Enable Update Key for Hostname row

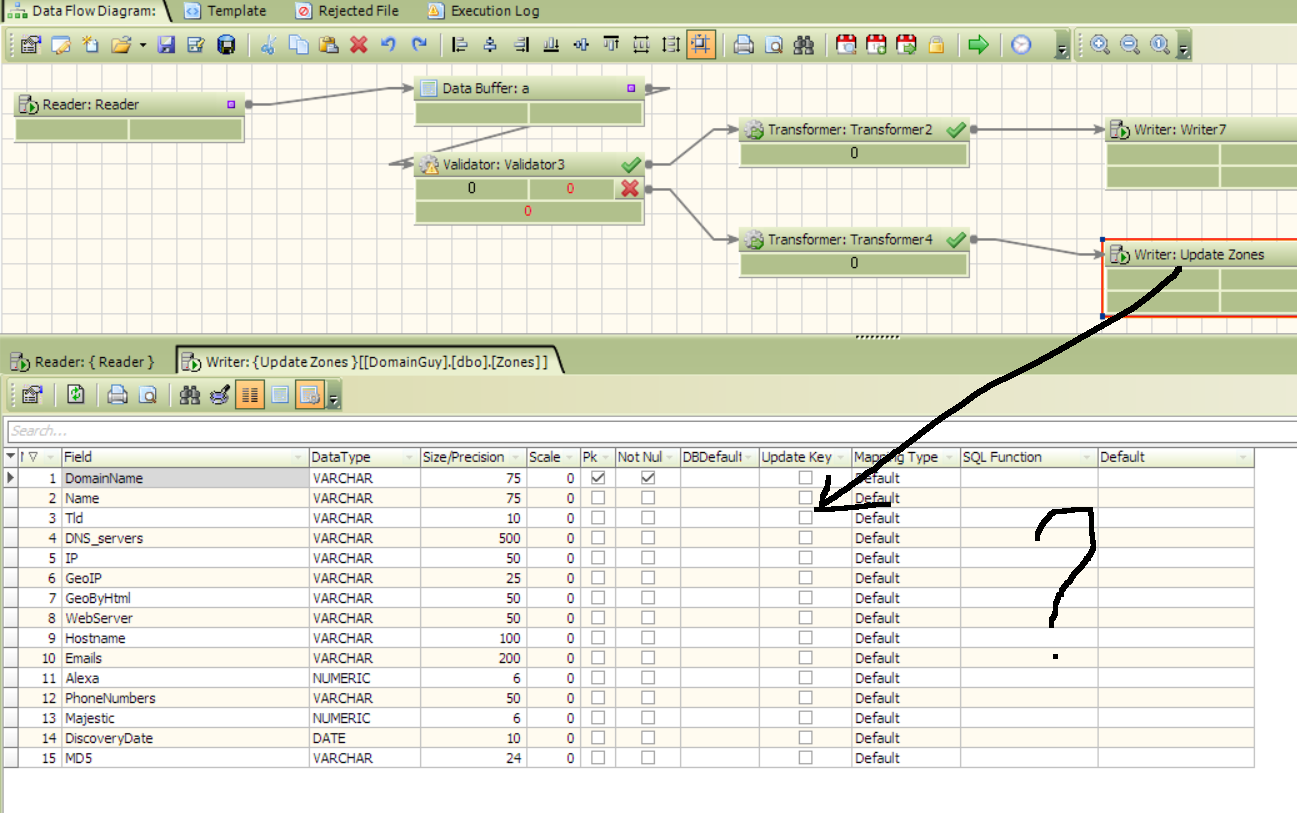[805, 638]
